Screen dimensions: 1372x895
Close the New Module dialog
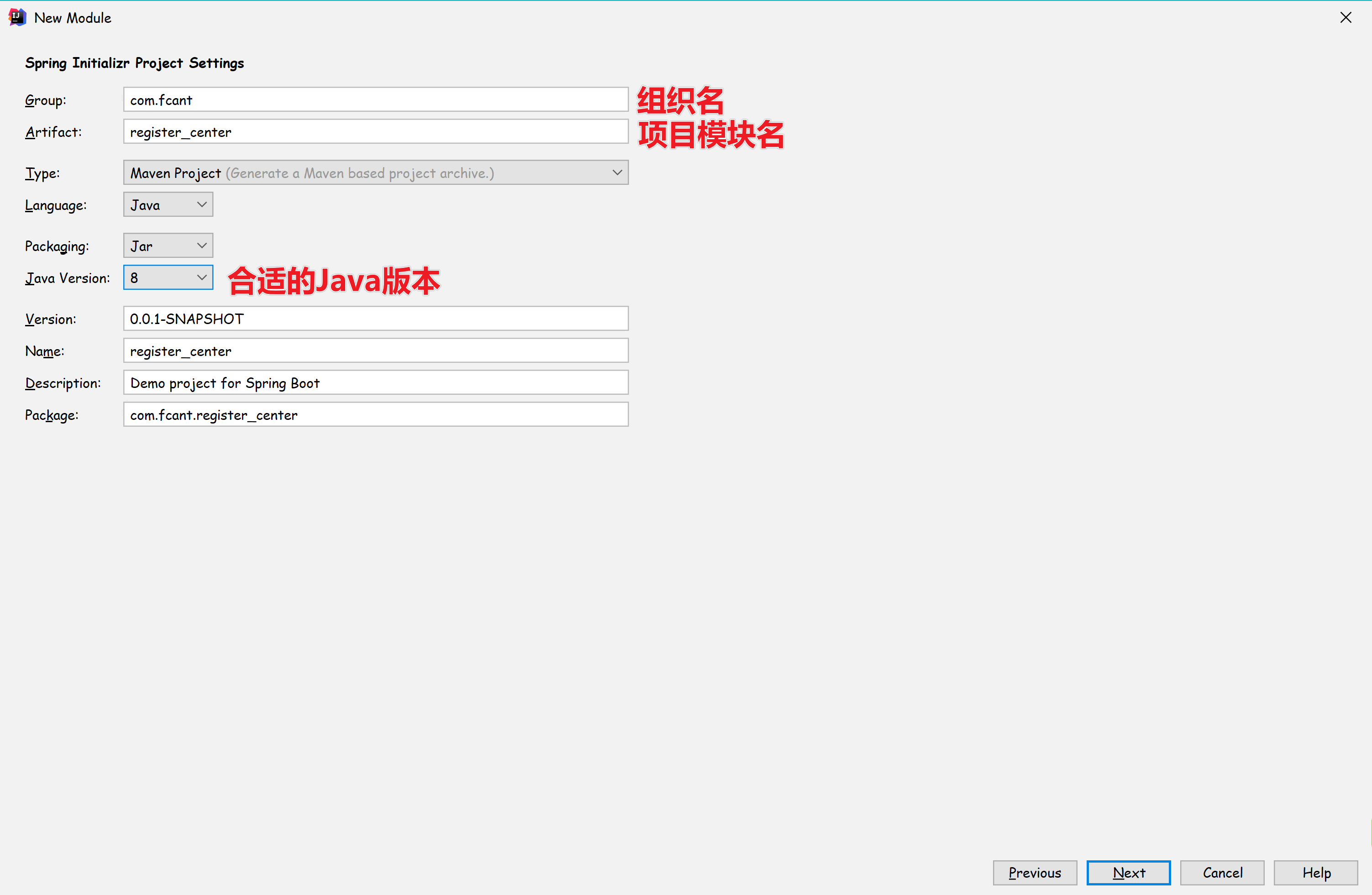pyautogui.click(x=1345, y=17)
